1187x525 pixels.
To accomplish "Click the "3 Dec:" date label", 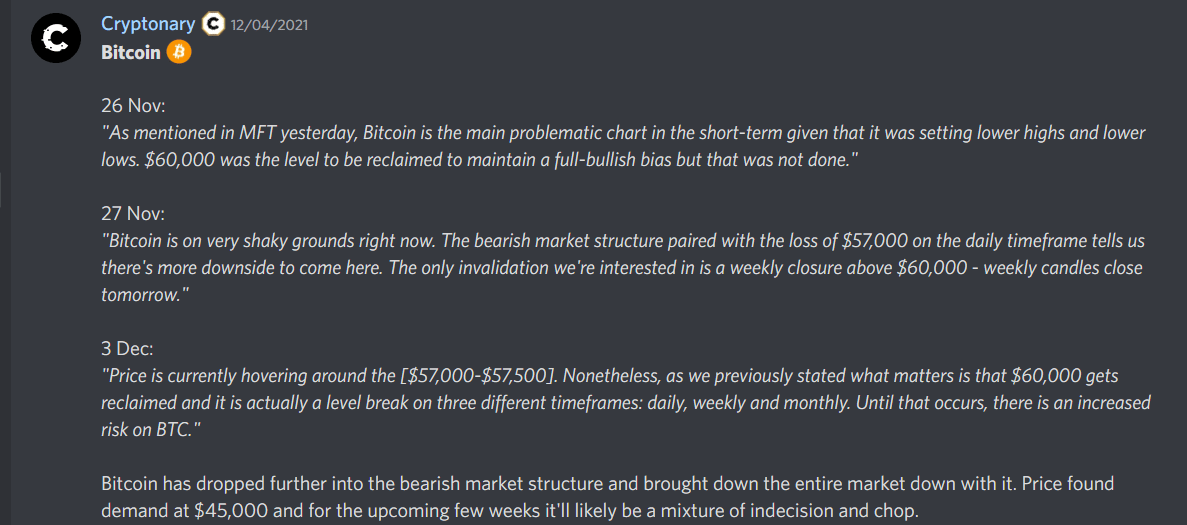I will pos(127,349).
